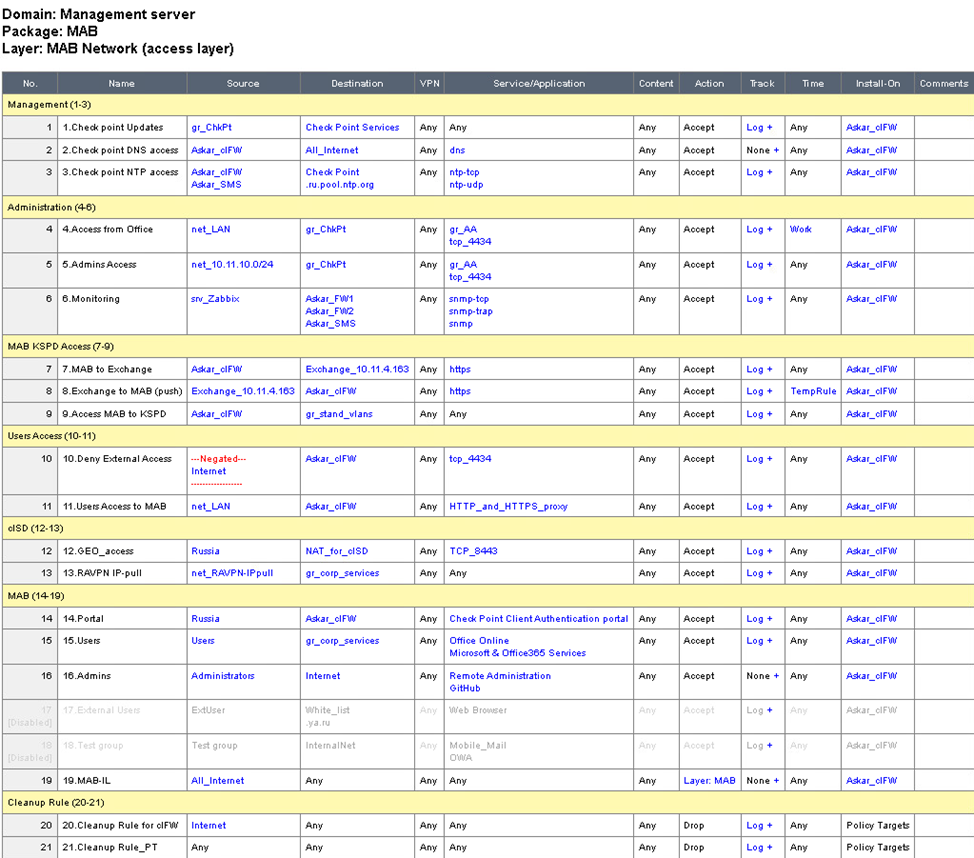This screenshot has height=858, width=974.
Task: Open the snmp-trap service link
Action: click(471, 311)
